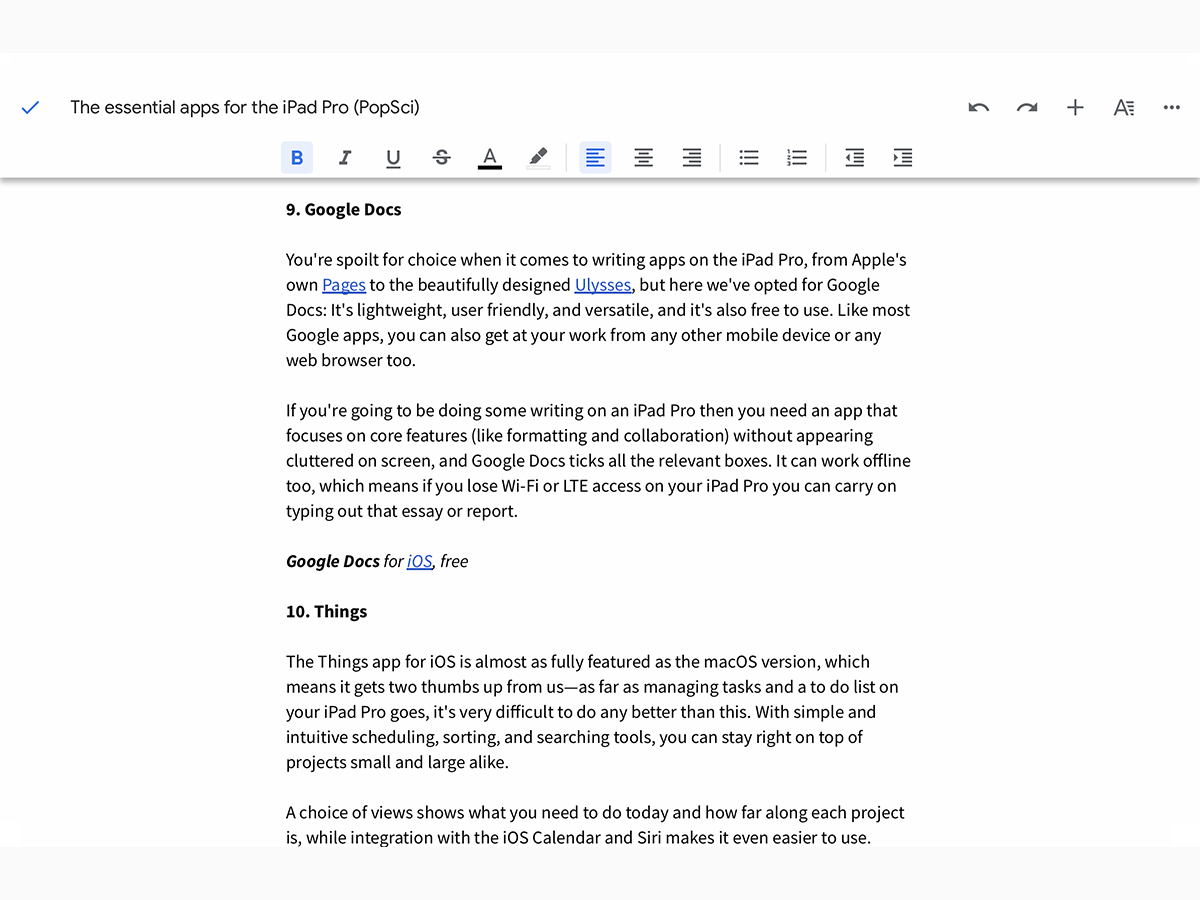Insert a bulleted list
This screenshot has height=900, width=1200.
(x=748, y=157)
